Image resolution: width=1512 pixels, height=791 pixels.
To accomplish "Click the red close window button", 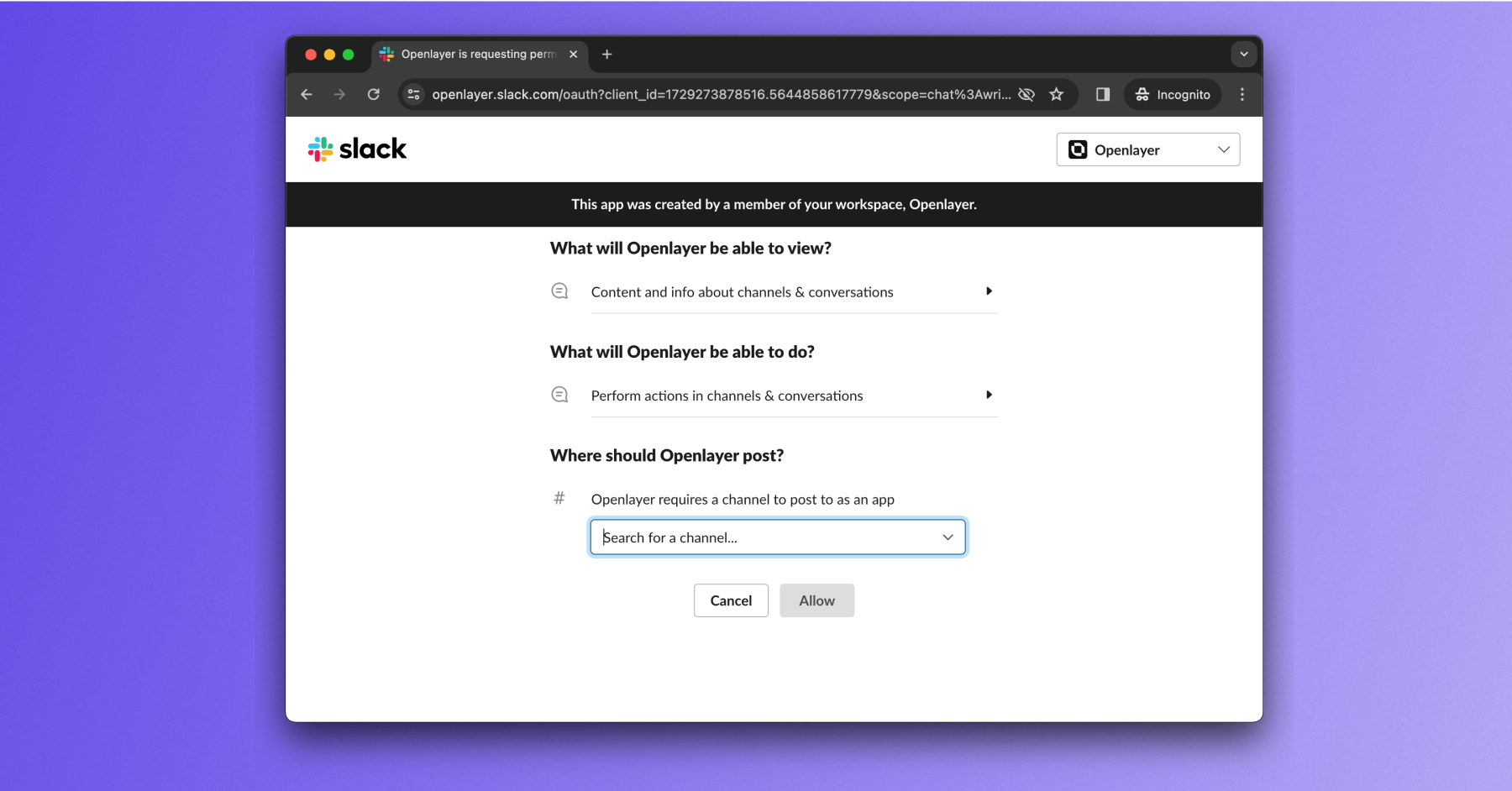I will (311, 55).
